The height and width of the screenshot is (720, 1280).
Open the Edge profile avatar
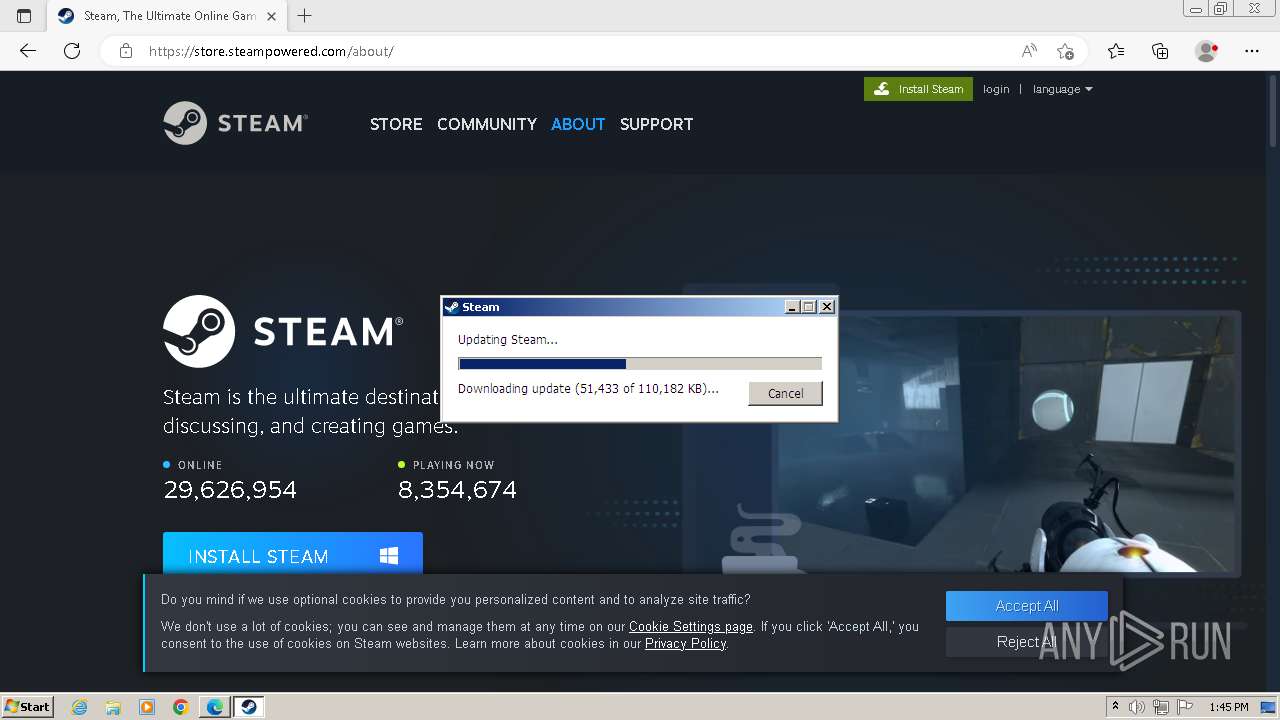point(1206,51)
